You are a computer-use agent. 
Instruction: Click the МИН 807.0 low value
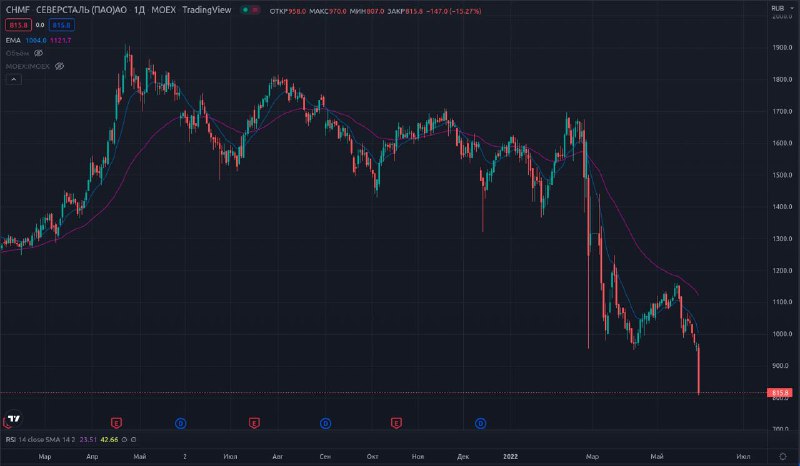point(367,11)
